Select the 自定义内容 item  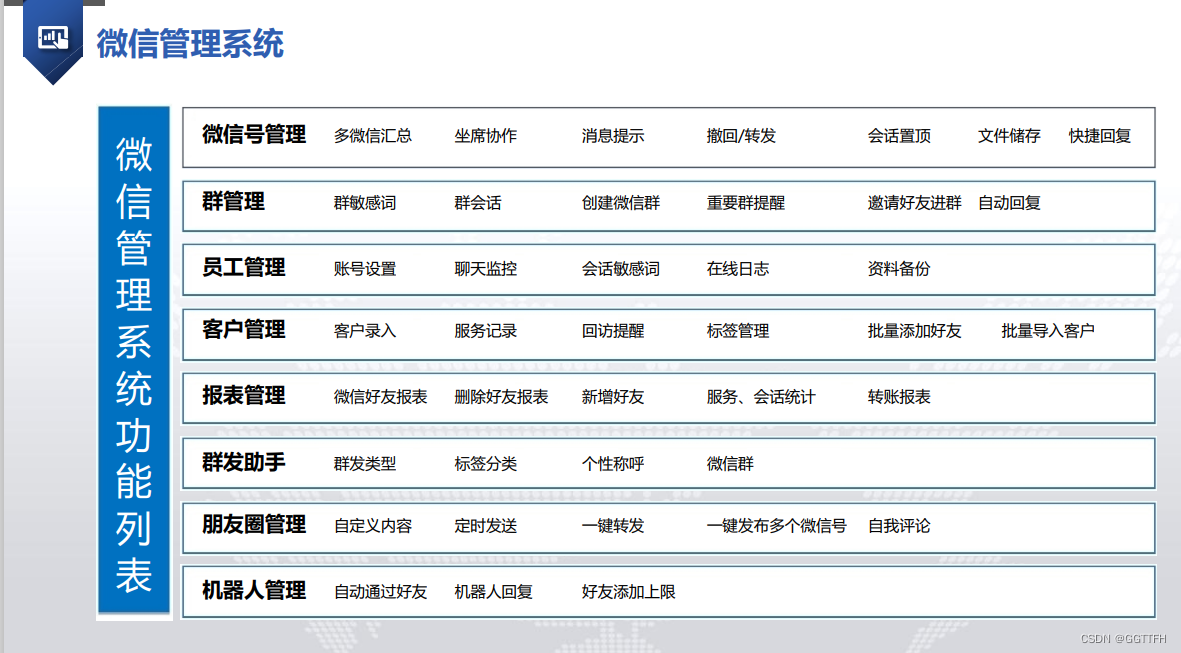(373, 526)
